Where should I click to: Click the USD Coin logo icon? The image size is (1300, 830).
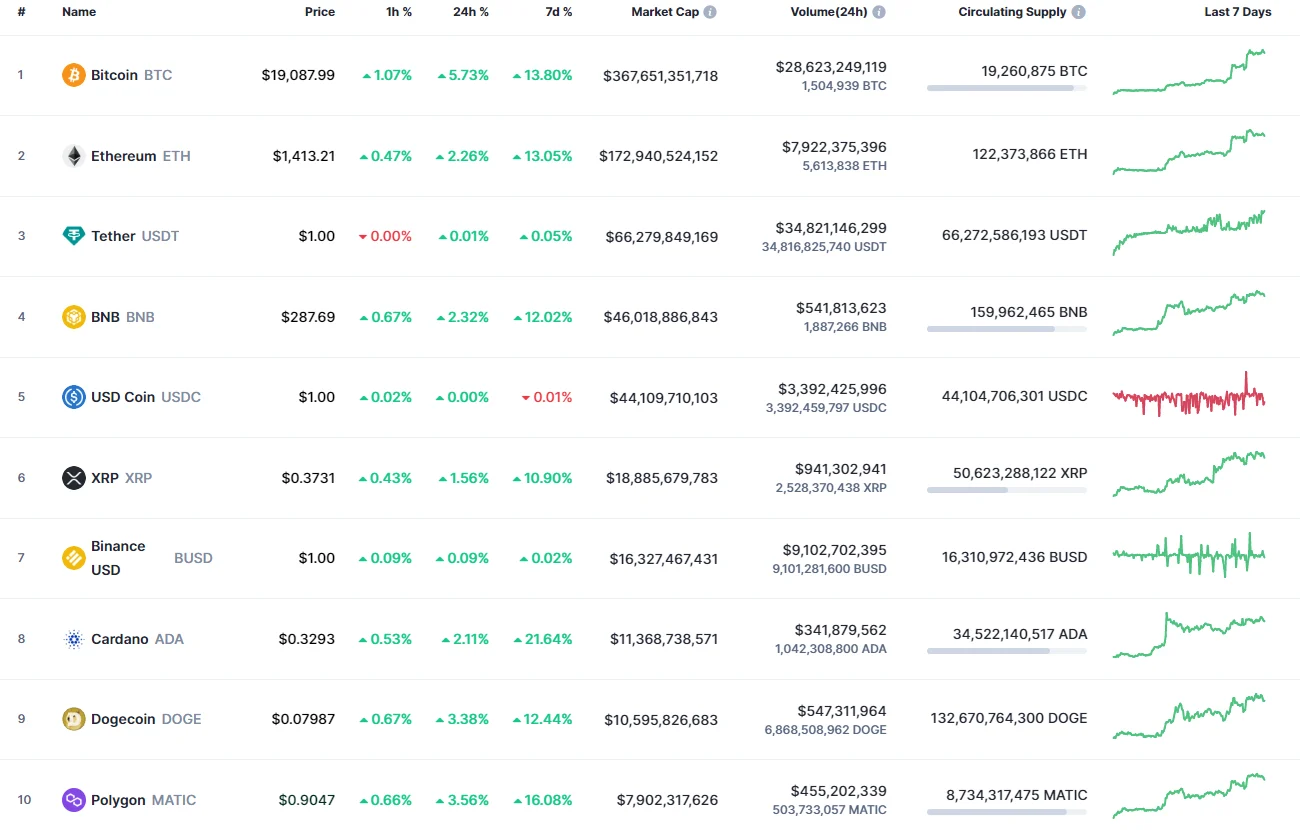coord(73,396)
